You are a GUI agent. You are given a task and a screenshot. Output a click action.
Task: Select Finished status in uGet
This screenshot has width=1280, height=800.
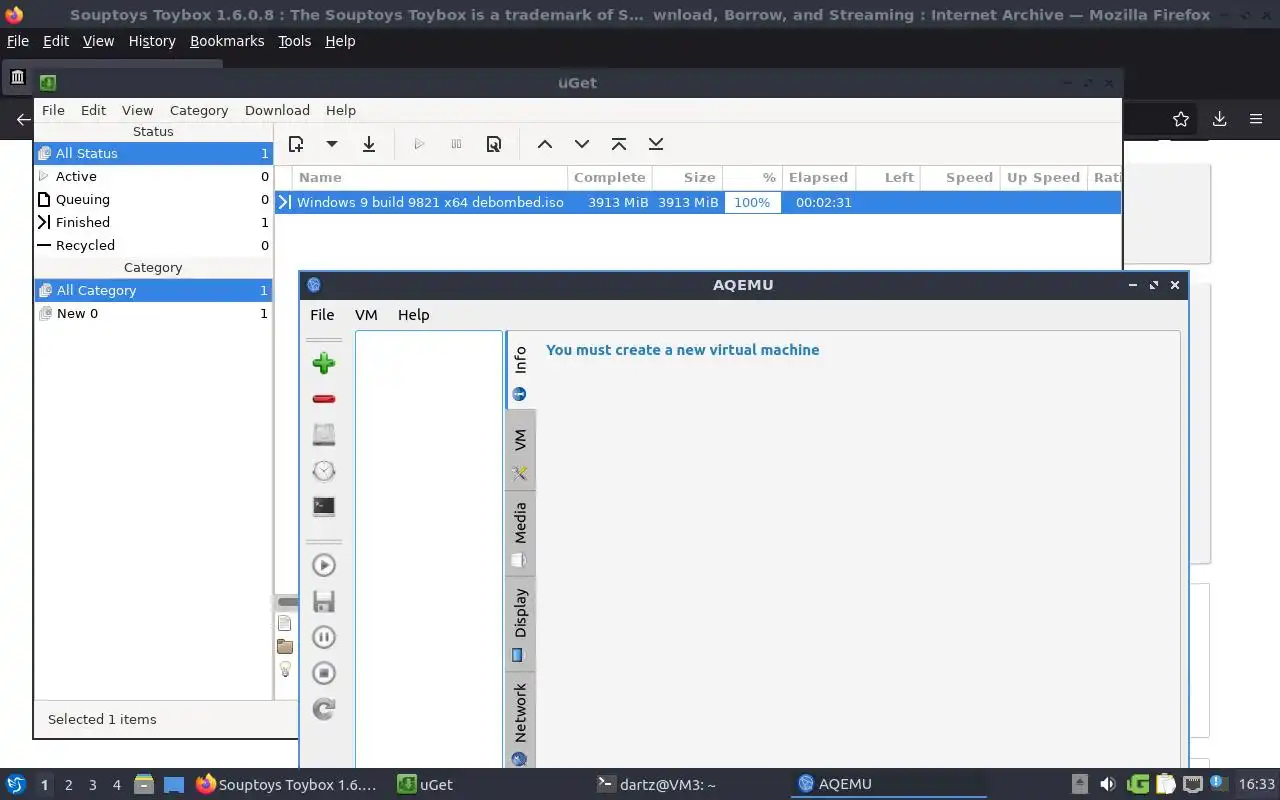click(x=153, y=222)
